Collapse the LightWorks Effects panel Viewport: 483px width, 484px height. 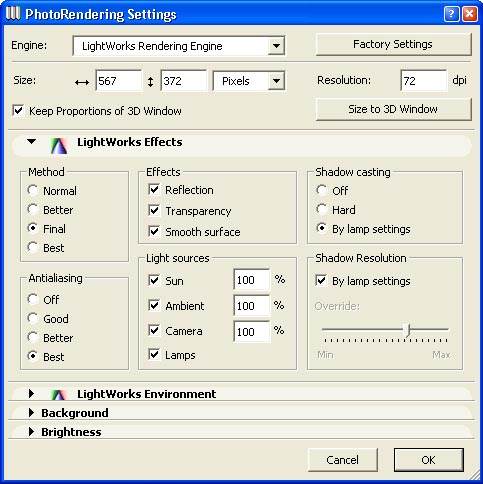[x=32, y=142]
